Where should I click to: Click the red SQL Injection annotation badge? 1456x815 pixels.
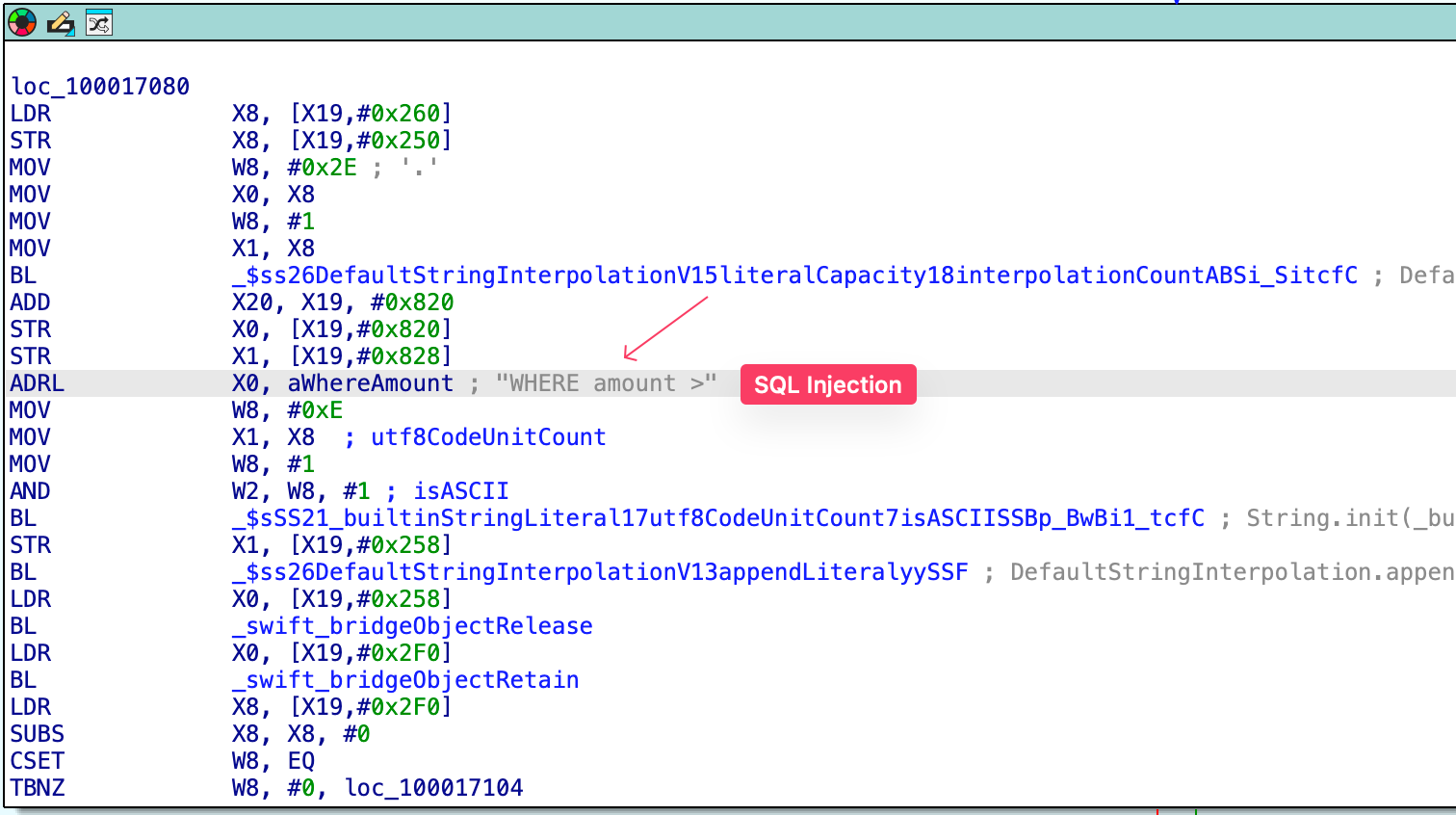(x=827, y=384)
